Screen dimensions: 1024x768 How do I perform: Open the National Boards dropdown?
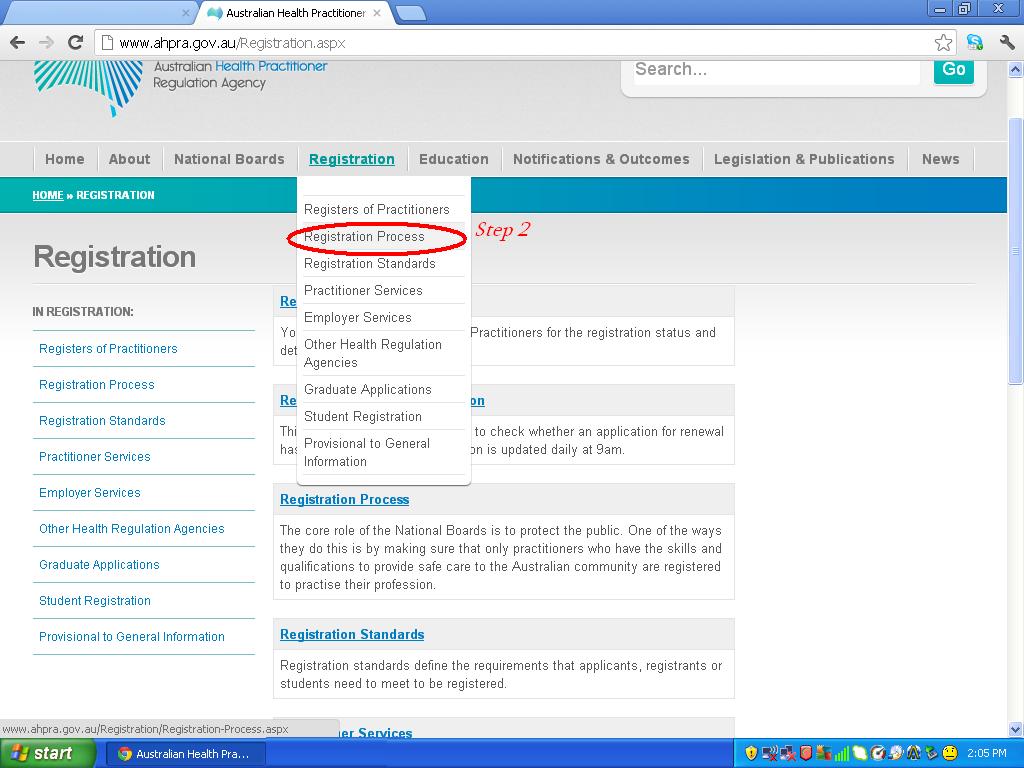coord(228,158)
